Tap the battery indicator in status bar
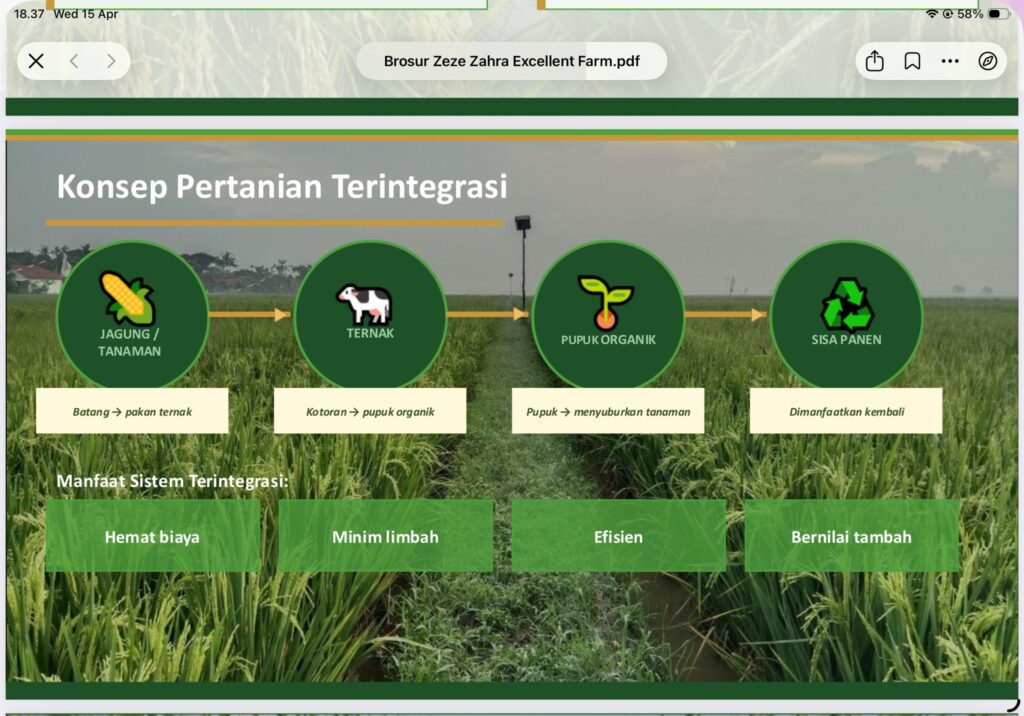The width and height of the screenshot is (1024, 716). [x=998, y=14]
